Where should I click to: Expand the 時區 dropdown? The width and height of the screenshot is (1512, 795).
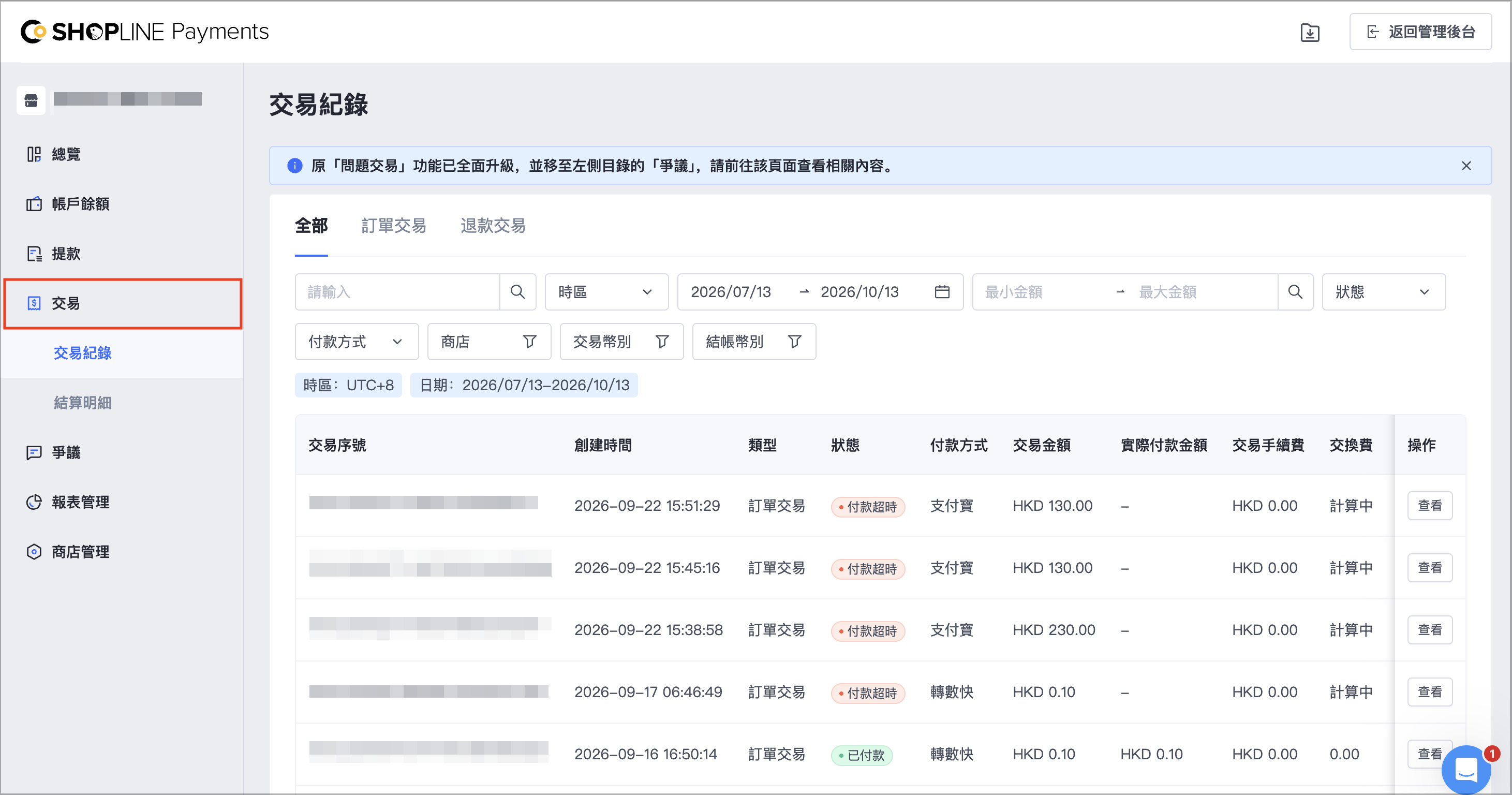click(606, 292)
